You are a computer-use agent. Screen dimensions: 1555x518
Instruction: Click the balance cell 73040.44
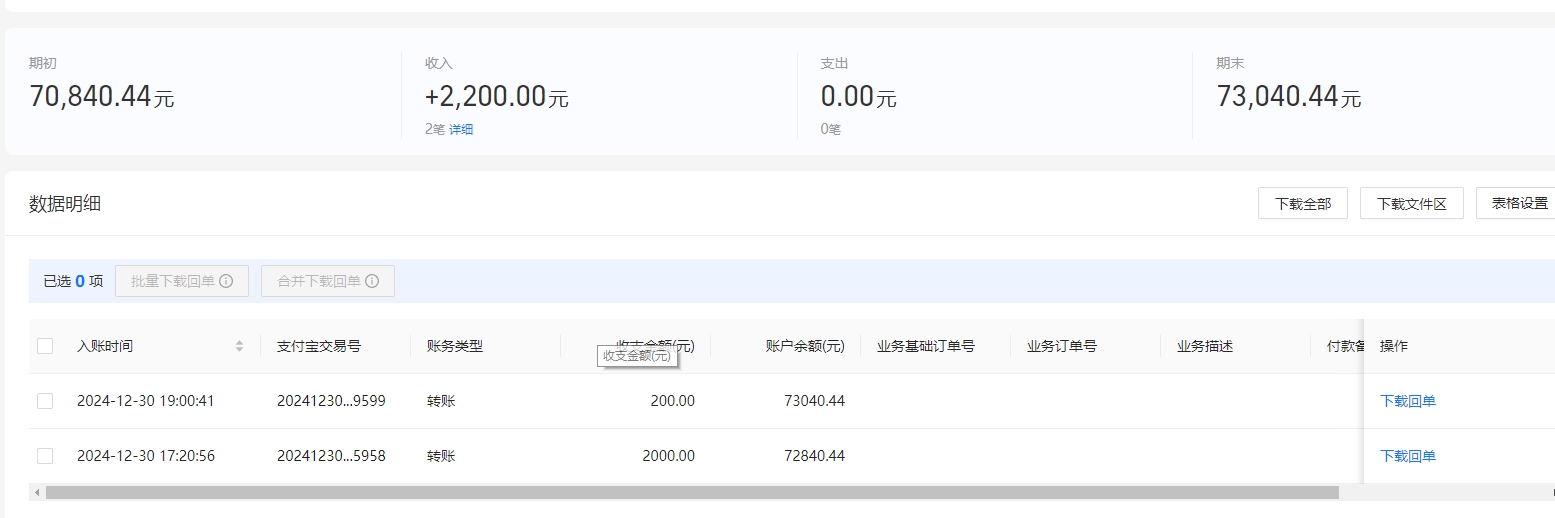click(814, 401)
